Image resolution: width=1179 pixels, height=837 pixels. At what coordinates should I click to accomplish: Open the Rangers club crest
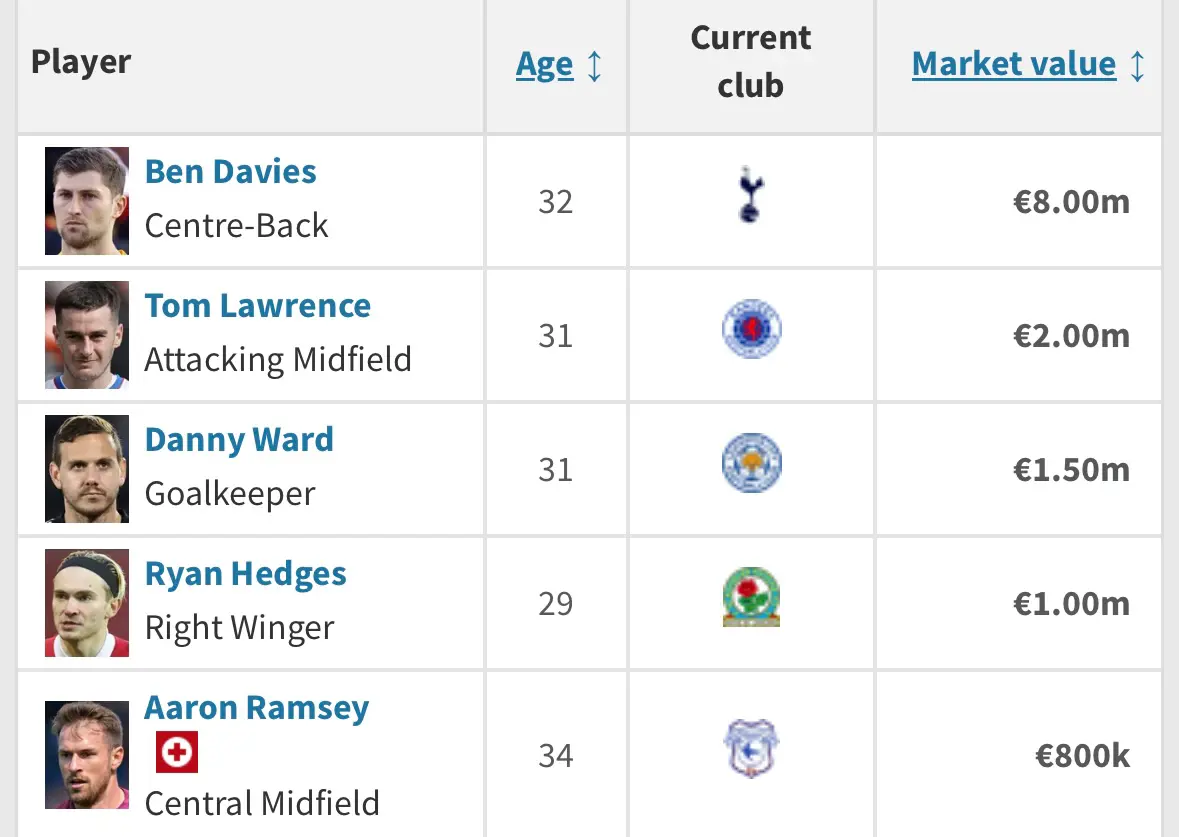click(x=751, y=329)
